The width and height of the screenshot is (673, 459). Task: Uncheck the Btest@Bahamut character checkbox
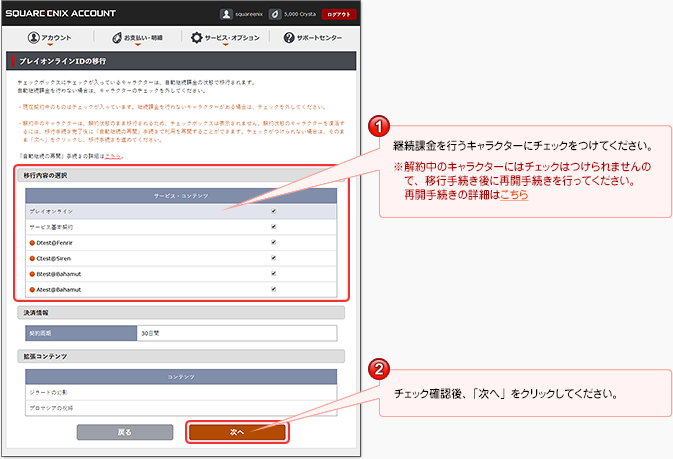pyautogui.click(x=273, y=274)
